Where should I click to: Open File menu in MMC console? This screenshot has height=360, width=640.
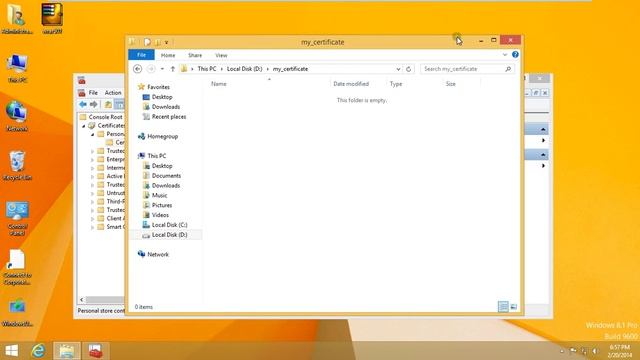[93, 93]
